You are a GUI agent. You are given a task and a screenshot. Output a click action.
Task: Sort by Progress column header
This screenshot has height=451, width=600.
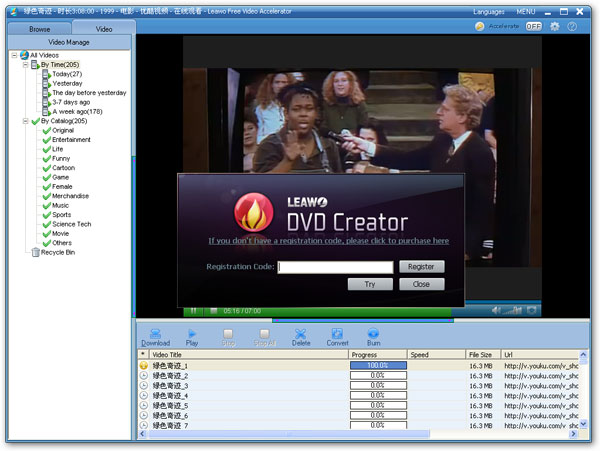click(x=377, y=355)
